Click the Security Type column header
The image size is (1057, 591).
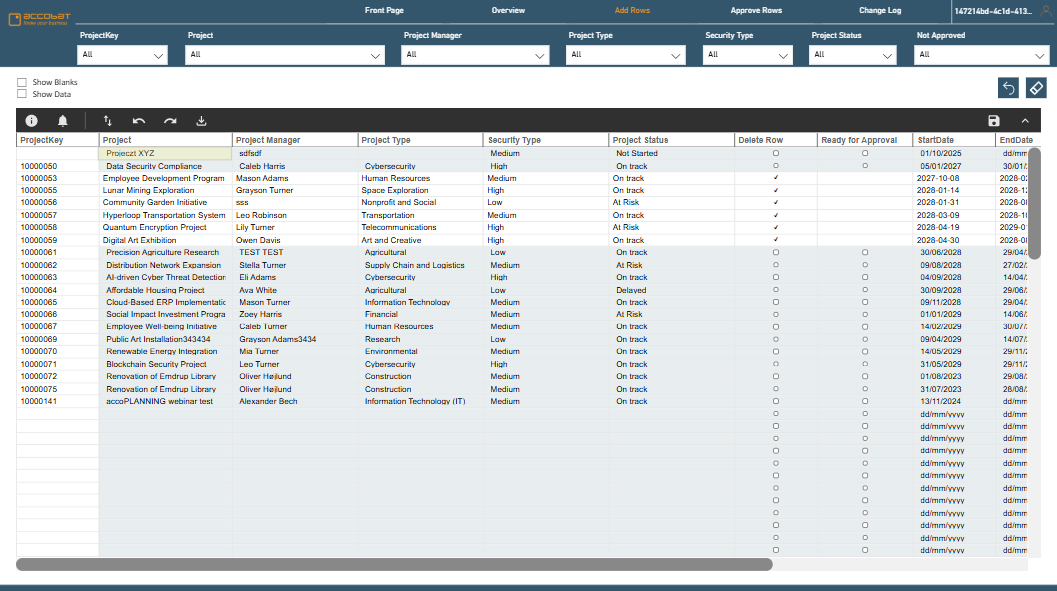(545, 140)
